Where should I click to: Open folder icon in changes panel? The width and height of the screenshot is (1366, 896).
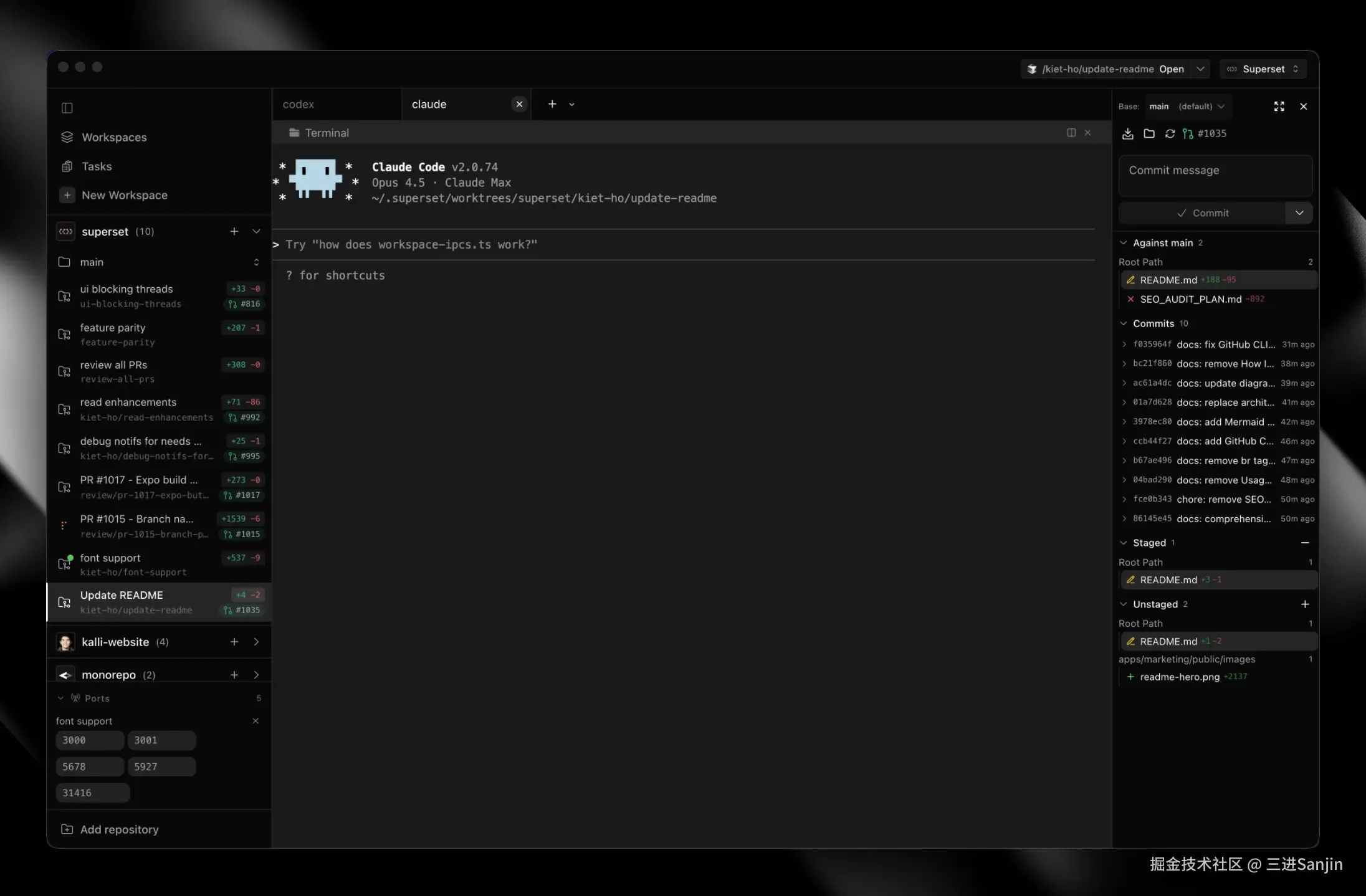(x=1149, y=133)
